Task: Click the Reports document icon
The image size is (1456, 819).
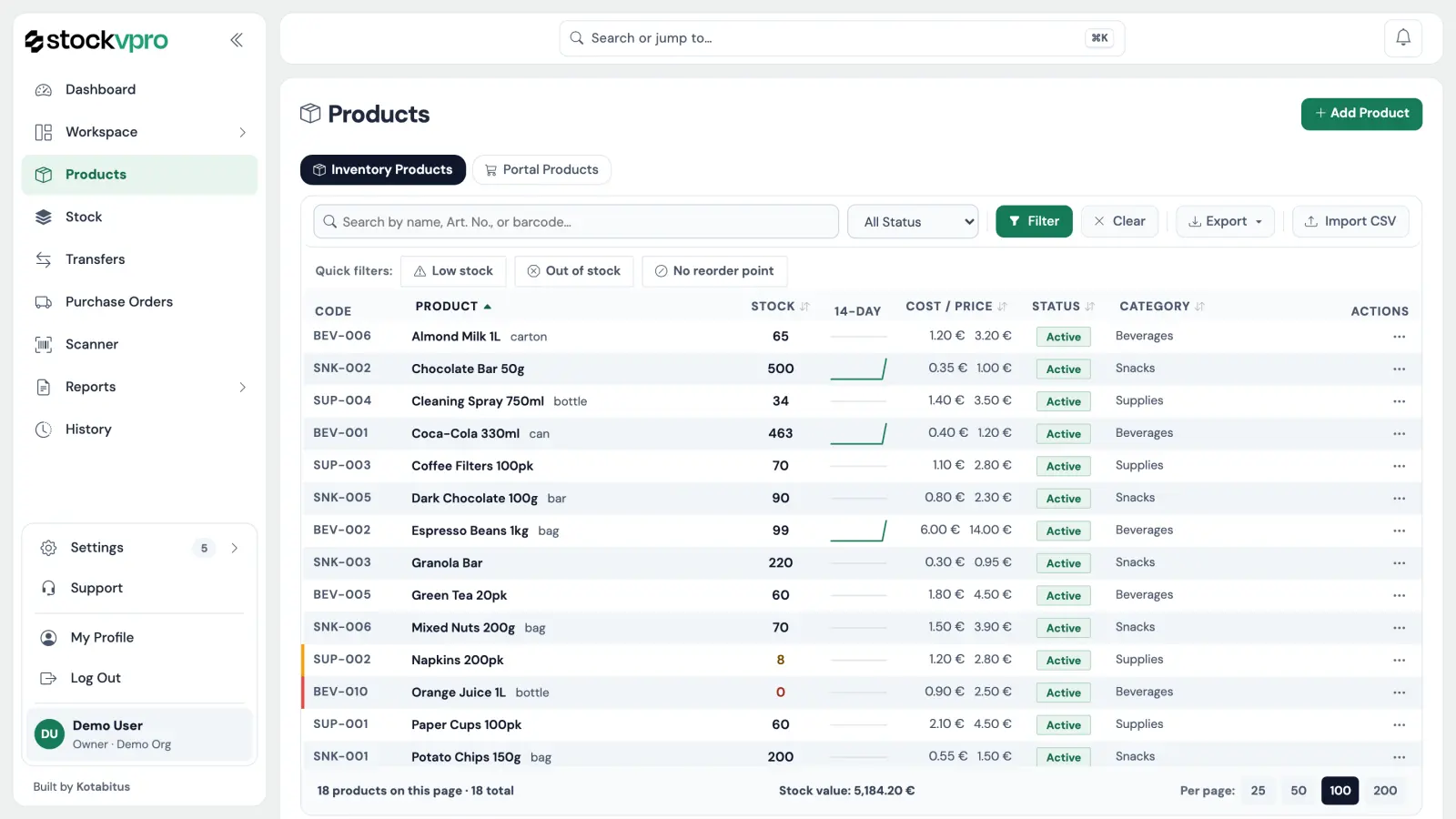Action: 44,387
